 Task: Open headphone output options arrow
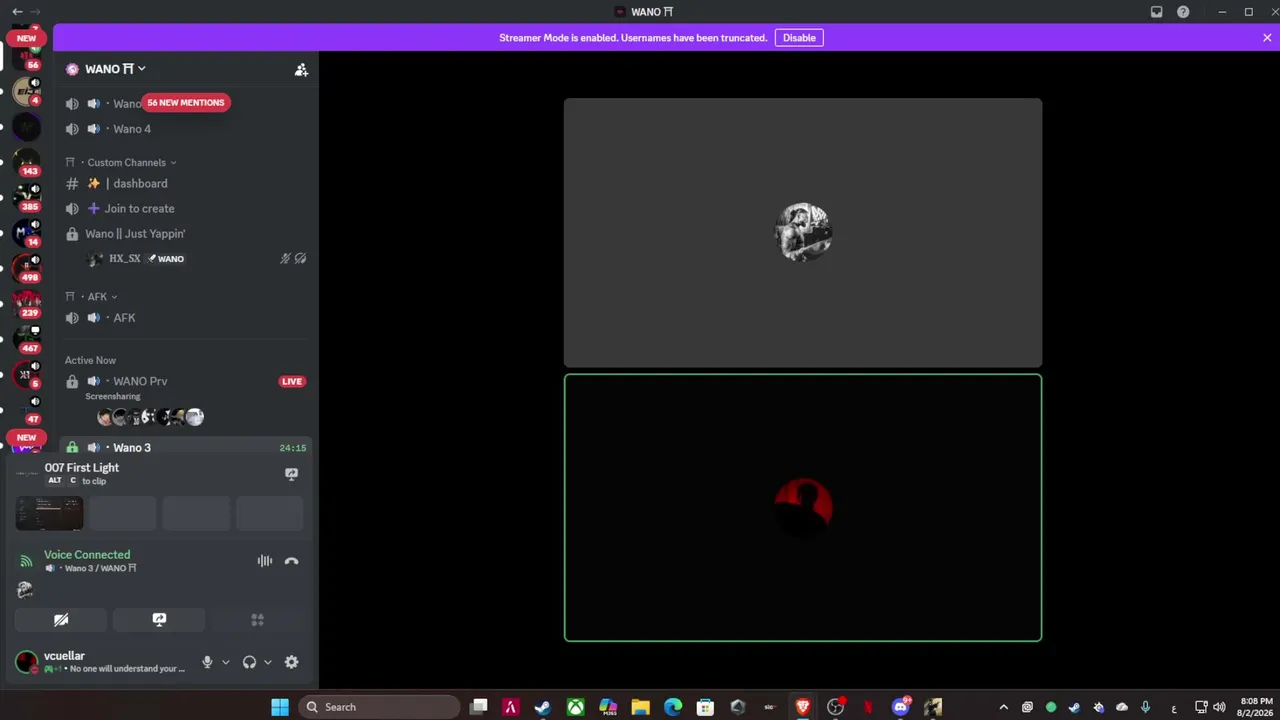pos(268,662)
